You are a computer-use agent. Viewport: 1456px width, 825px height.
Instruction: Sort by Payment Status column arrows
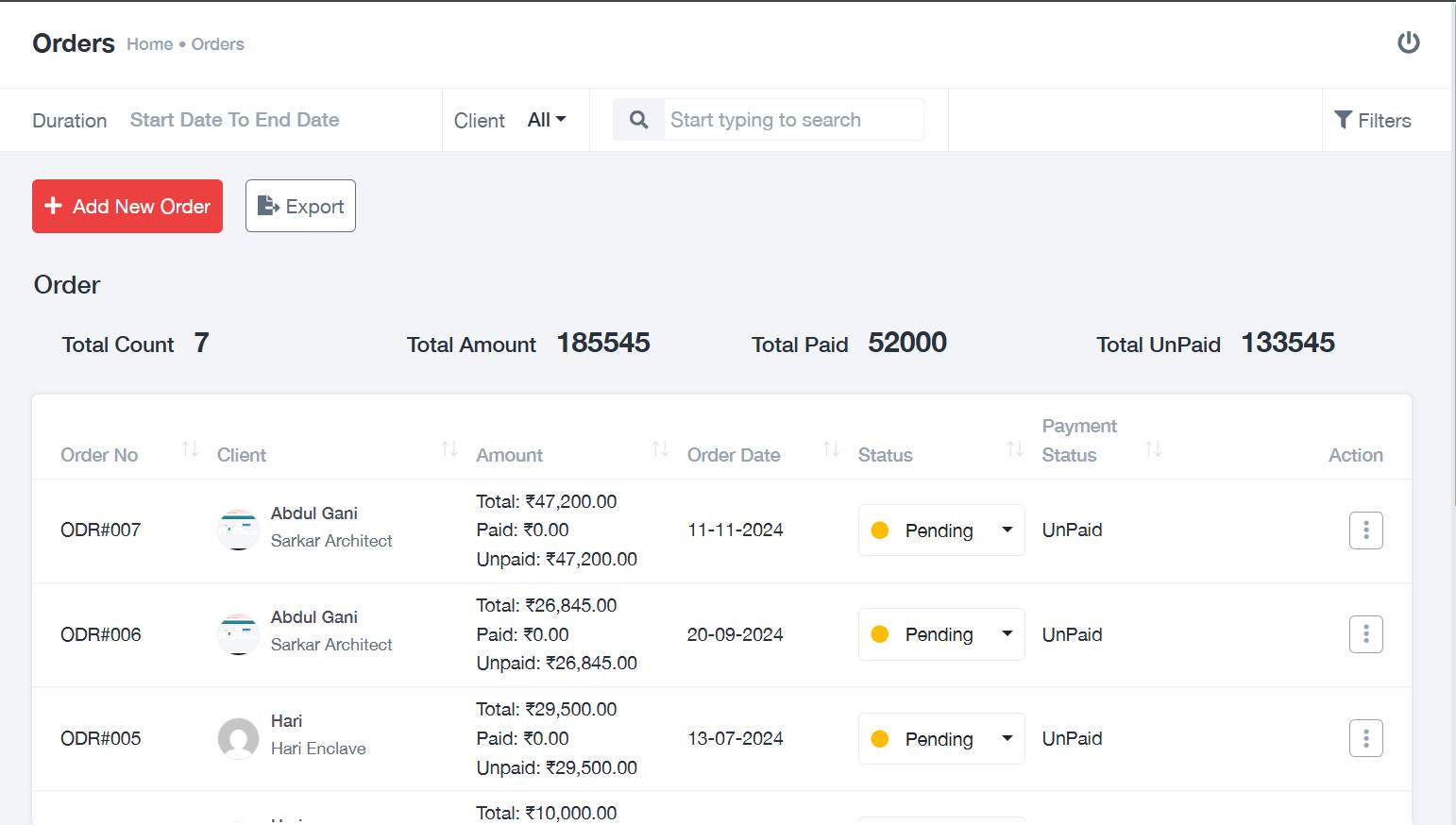1153,449
